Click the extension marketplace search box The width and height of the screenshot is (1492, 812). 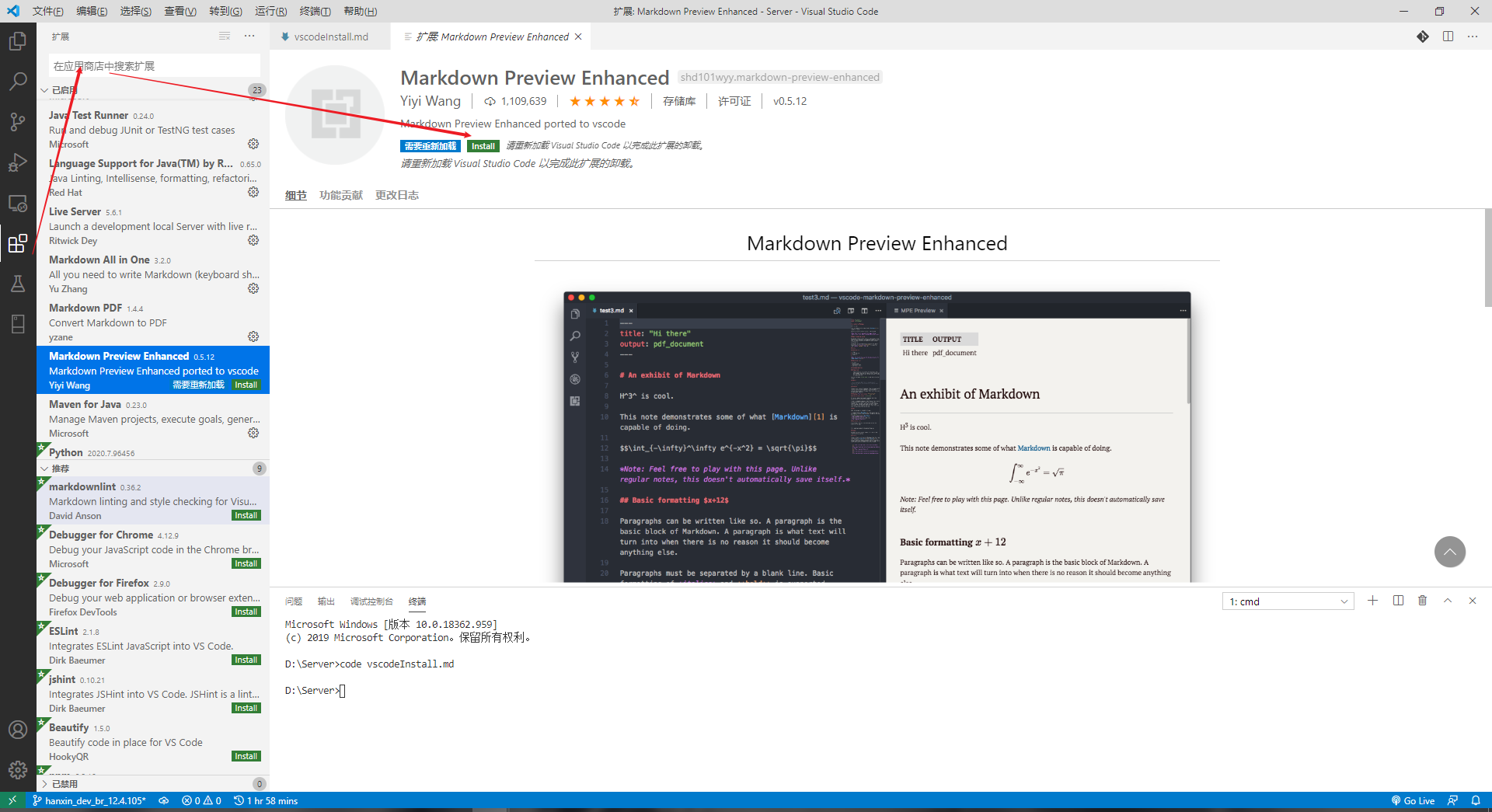154,66
